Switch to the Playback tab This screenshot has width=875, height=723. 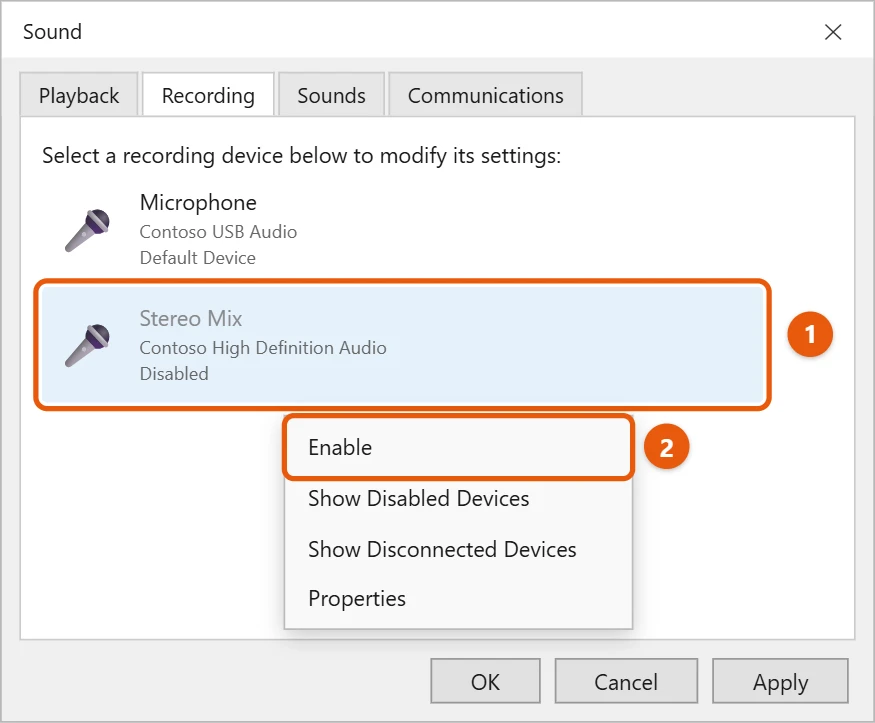79,95
